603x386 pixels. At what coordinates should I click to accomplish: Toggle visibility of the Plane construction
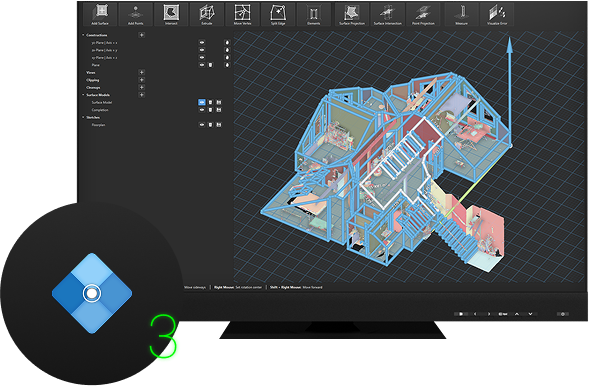[202, 65]
